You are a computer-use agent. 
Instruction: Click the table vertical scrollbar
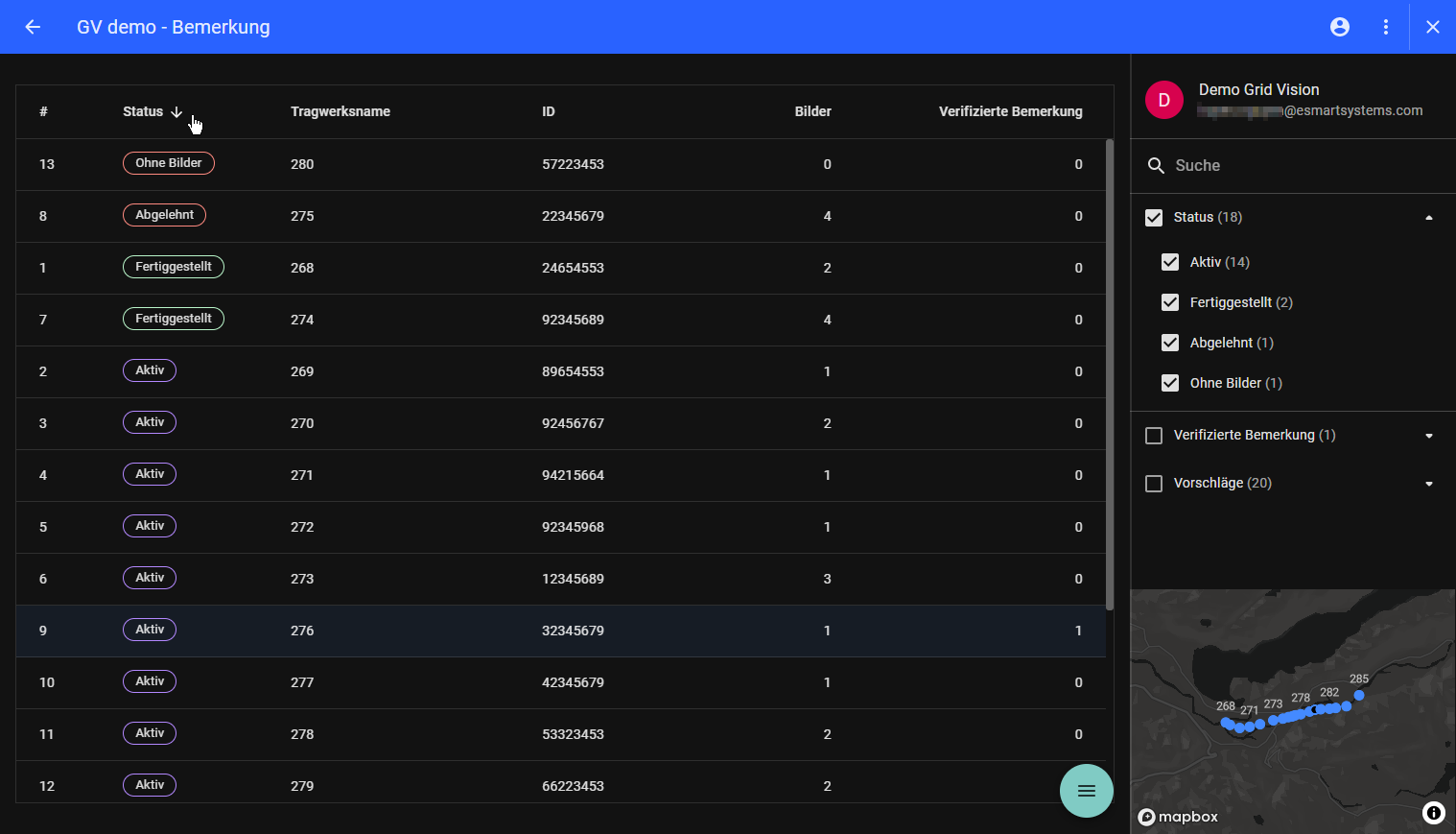pyautogui.click(x=1110, y=374)
